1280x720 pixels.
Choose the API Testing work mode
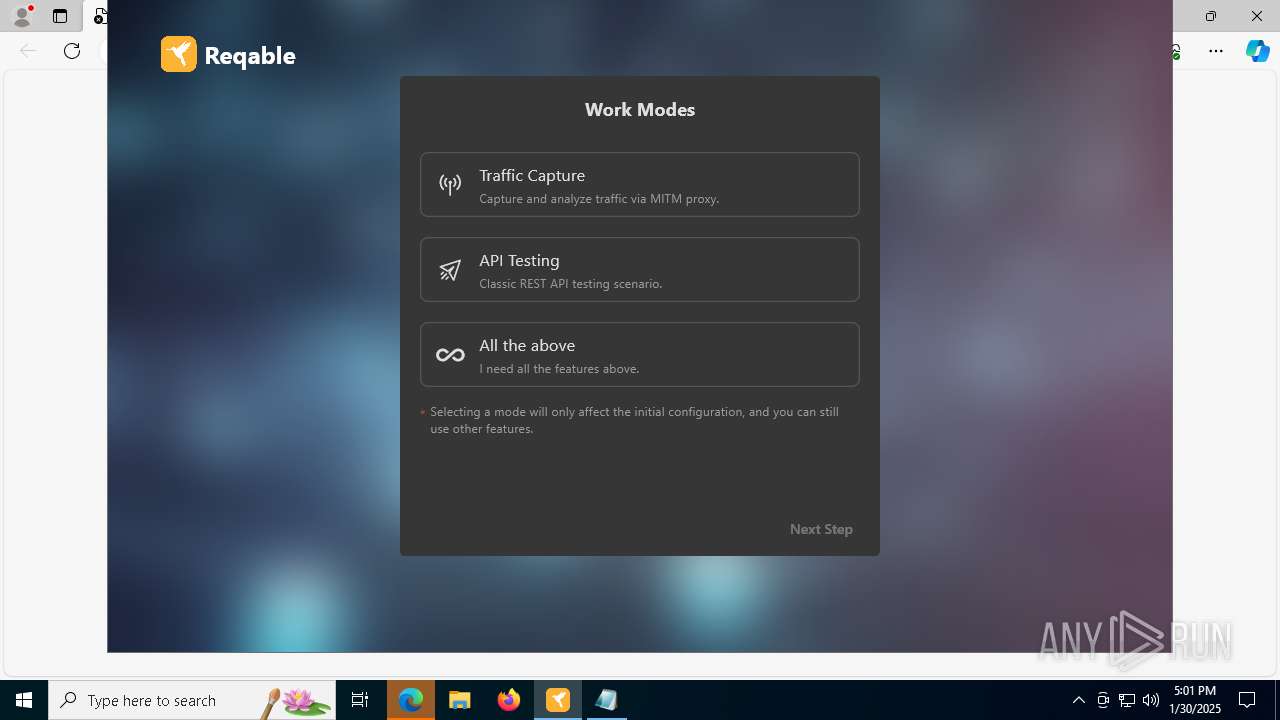(640, 269)
